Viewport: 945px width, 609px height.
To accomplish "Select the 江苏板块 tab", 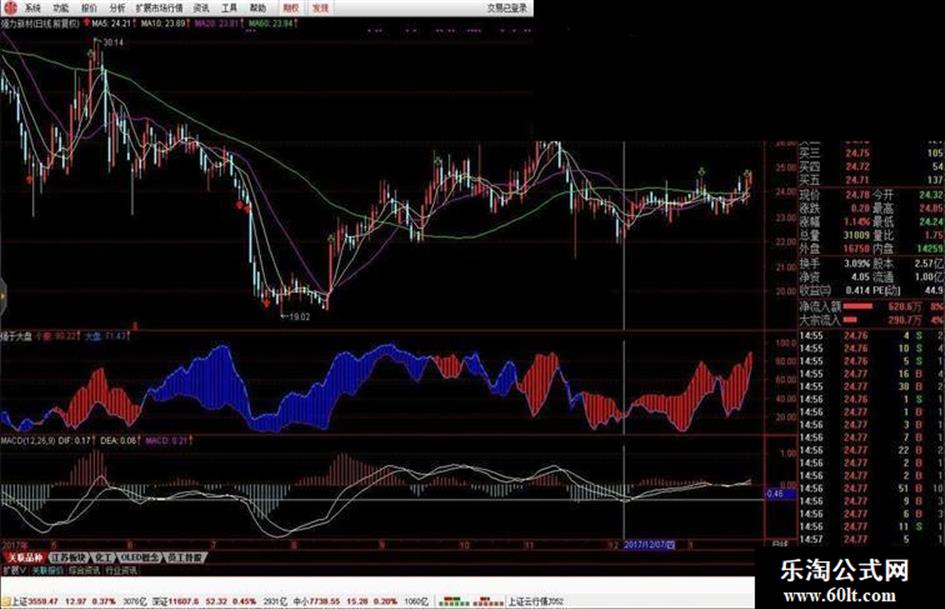I will click(68, 558).
